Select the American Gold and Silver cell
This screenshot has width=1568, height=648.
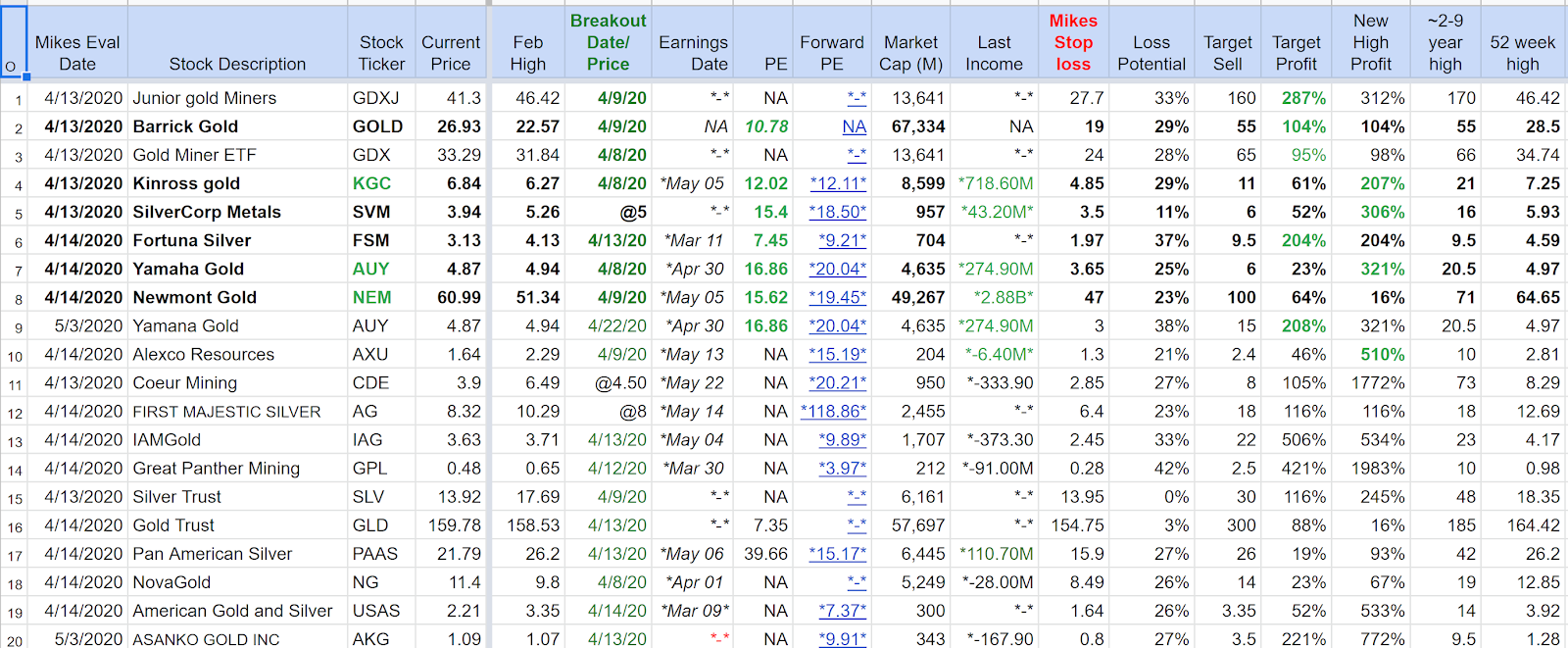pyautogui.click(x=237, y=610)
